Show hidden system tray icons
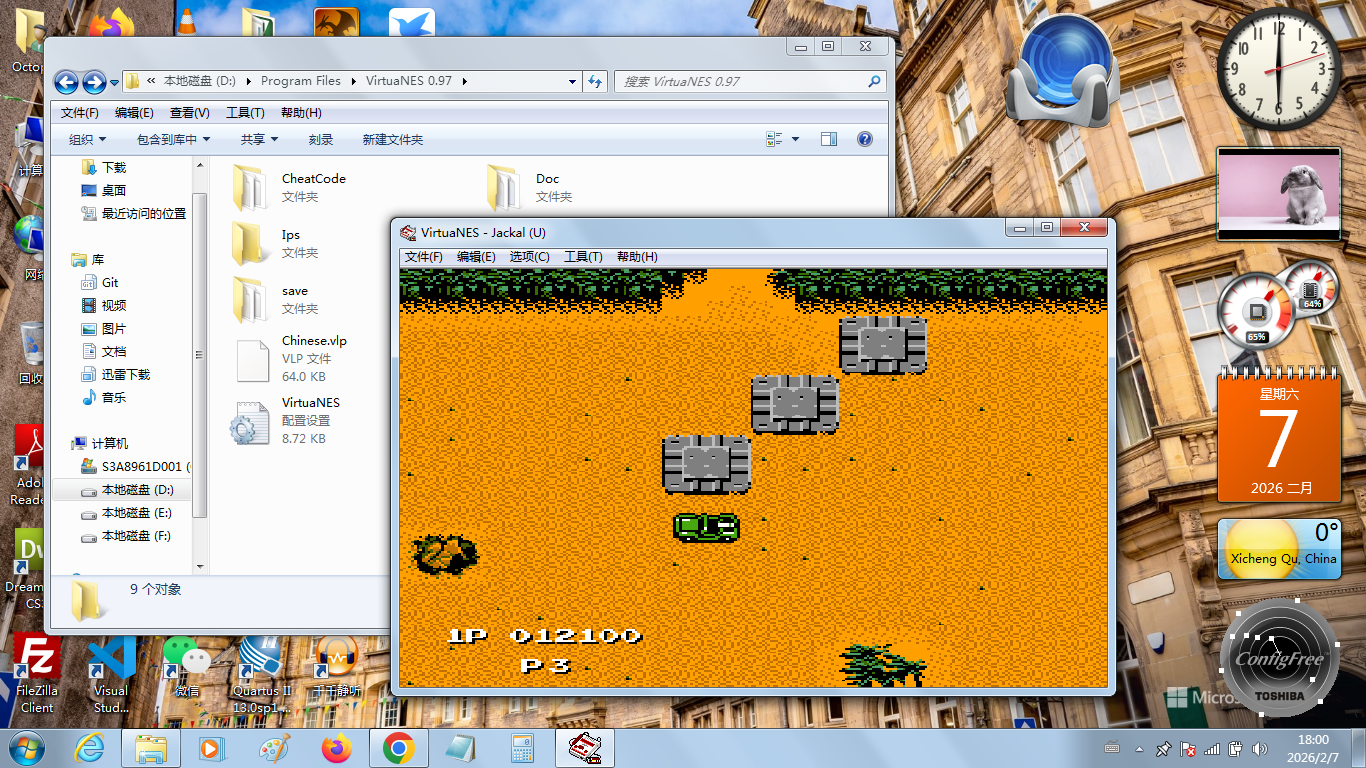1366x768 pixels. tap(1139, 749)
